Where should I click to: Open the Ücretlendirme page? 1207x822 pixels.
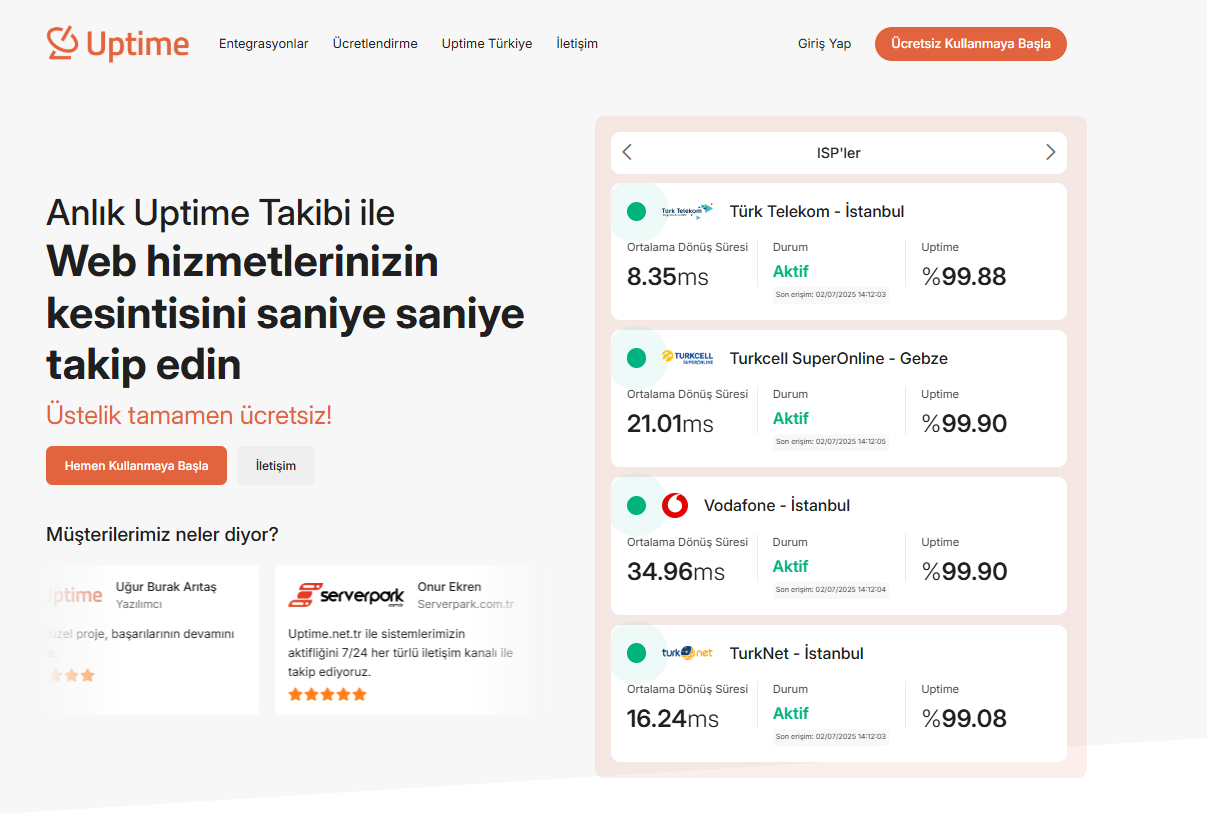point(375,44)
